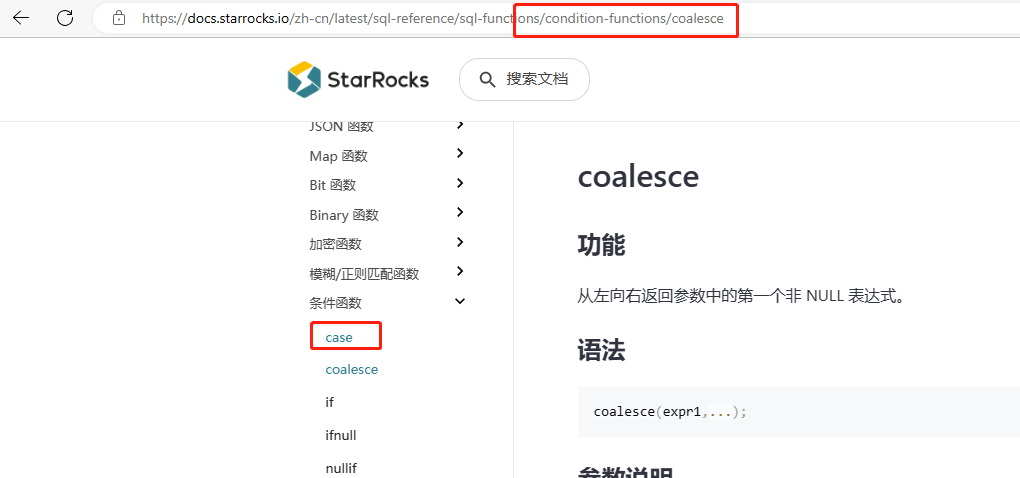Expand the Binary 函数 chevron
The height and width of the screenshot is (478, 1020).
pyautogui.click(x=460, y=213)
